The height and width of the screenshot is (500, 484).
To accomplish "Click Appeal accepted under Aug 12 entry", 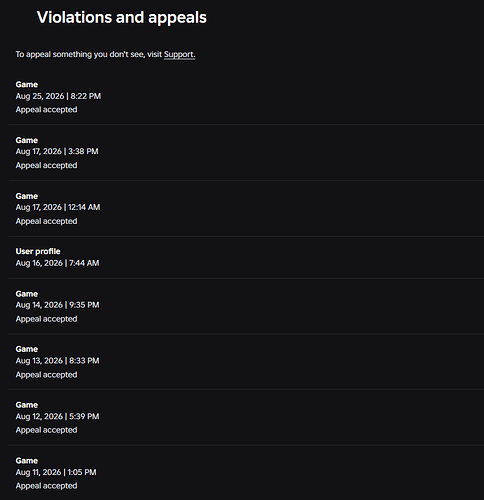I will click(x=46, y=430).
